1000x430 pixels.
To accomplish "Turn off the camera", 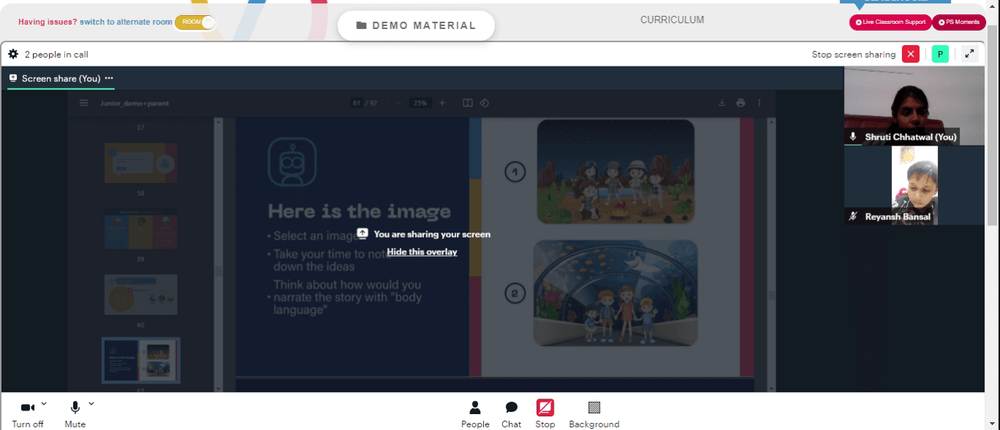I will point(27,415).
